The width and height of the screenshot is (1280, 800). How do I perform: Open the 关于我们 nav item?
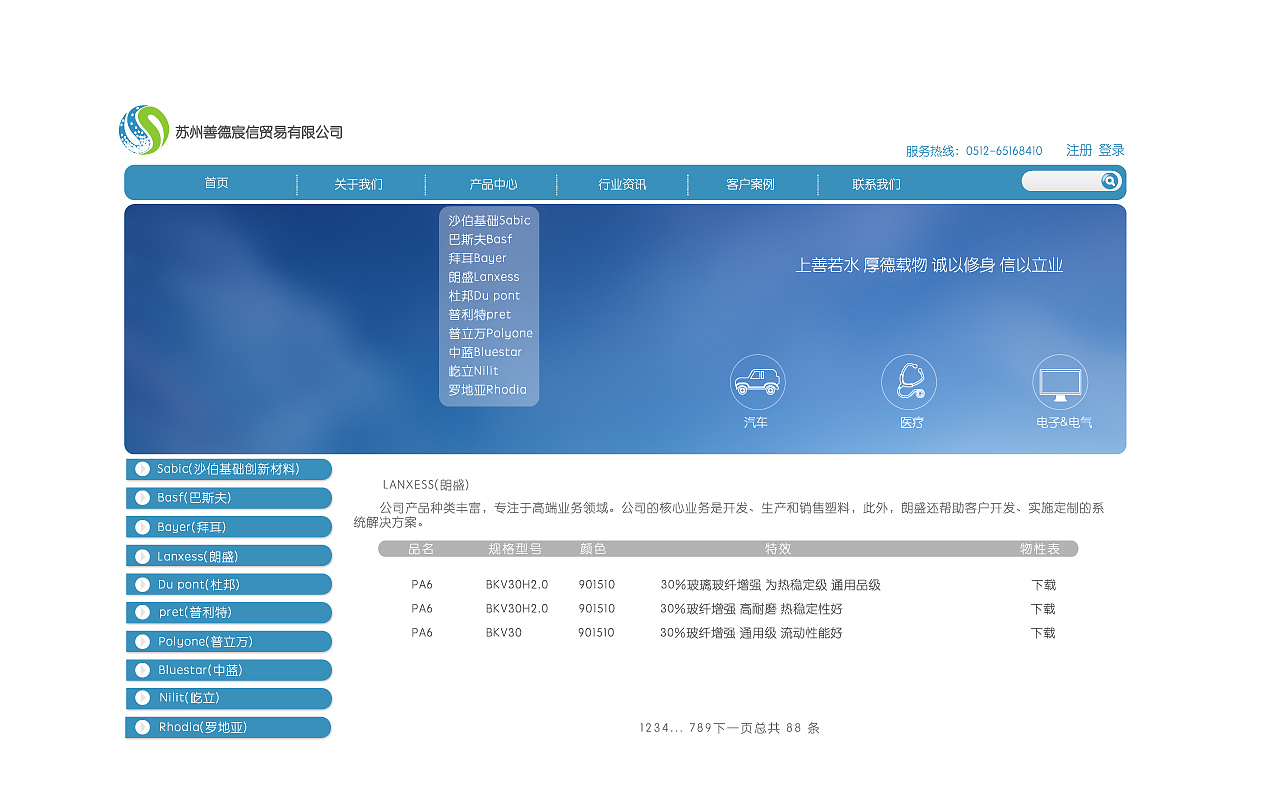point(358,184)
